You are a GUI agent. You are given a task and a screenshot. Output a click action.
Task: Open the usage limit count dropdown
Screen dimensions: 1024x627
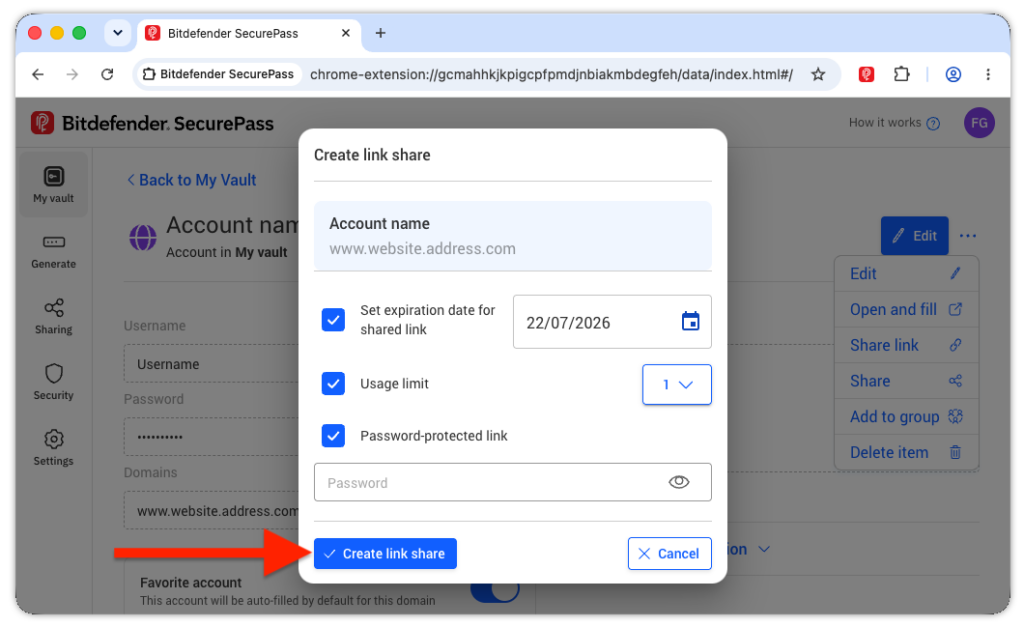click(x=677, y=385)
